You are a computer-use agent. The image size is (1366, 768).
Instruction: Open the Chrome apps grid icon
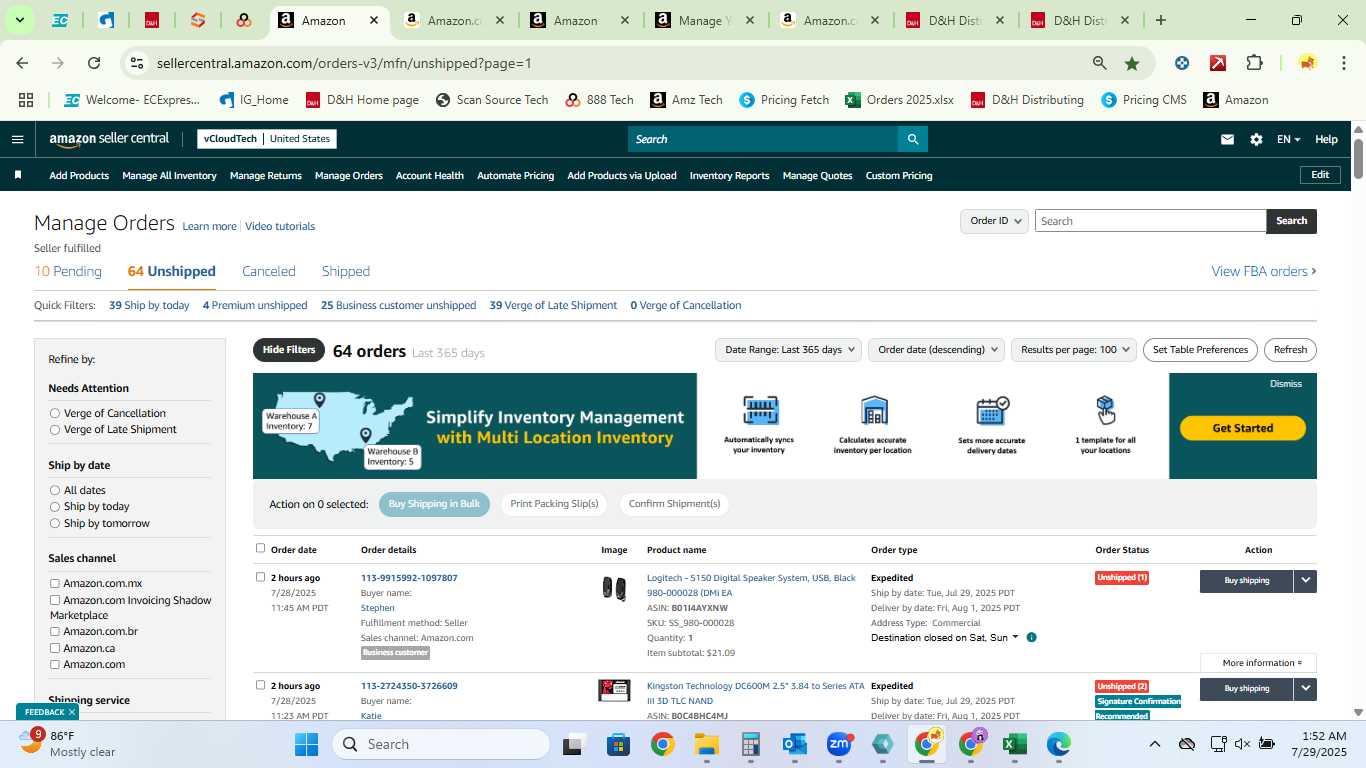26,100
